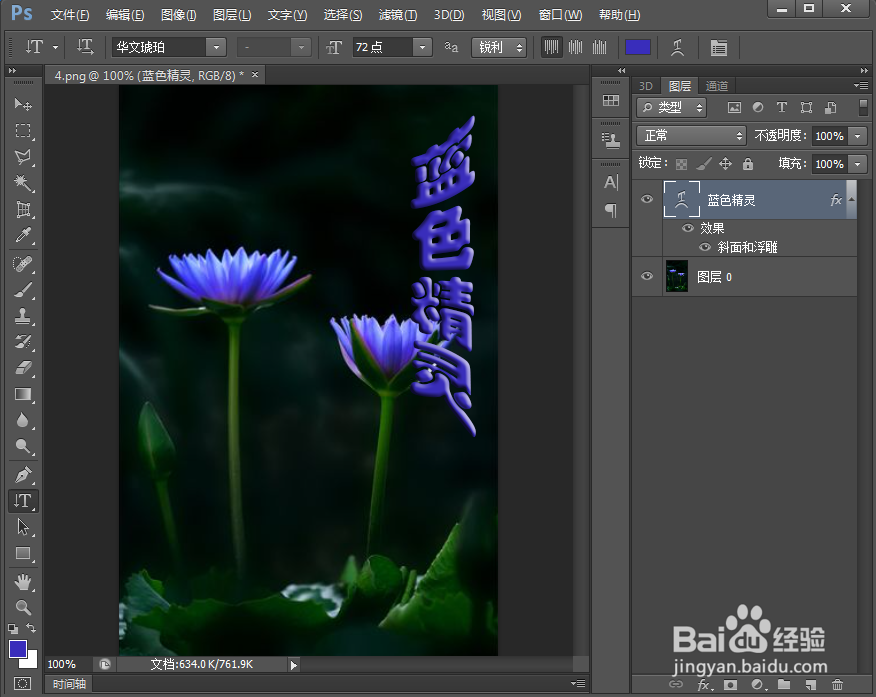Open the 滤镜 menu
876x697 pixels.
pyautogui.click(x=397, y=14)
